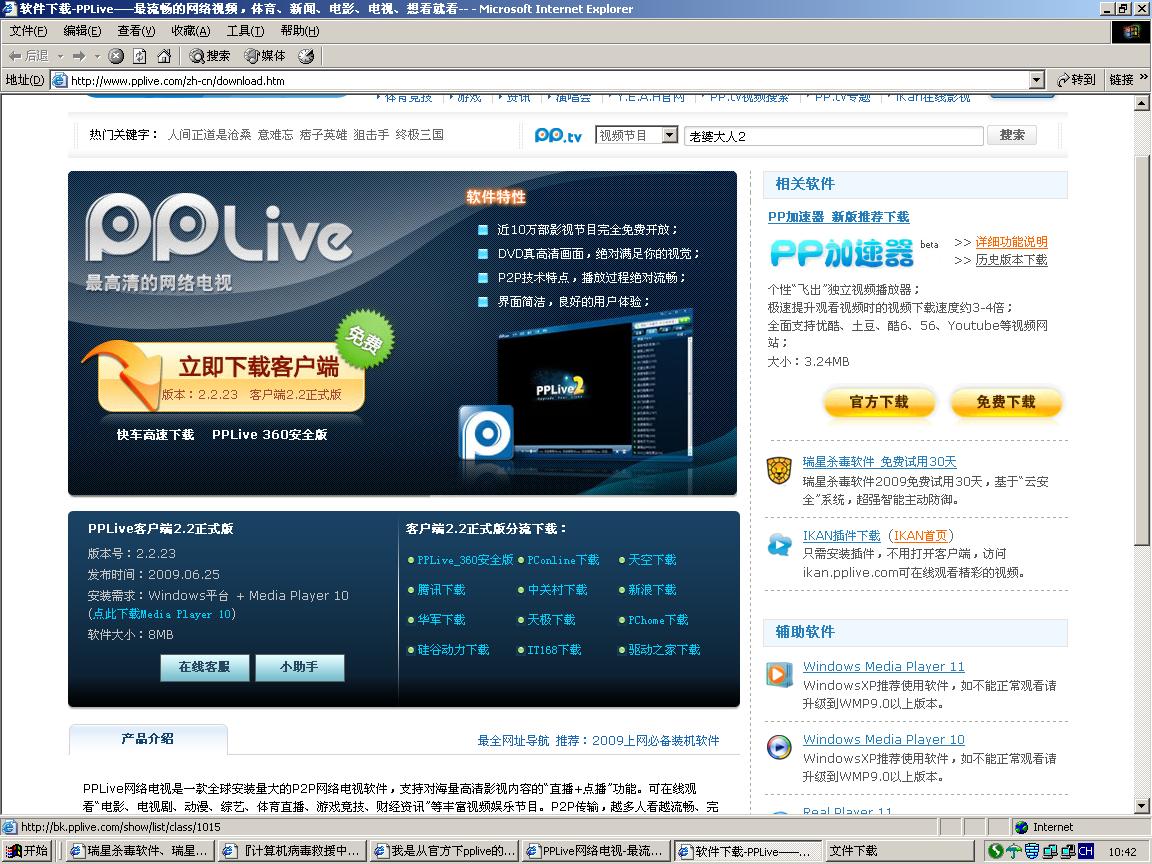Click the Windows Media Player 10 link
Image resolution: width=1152 pixels, height=864 pixels.
click(x=883, y=740)
